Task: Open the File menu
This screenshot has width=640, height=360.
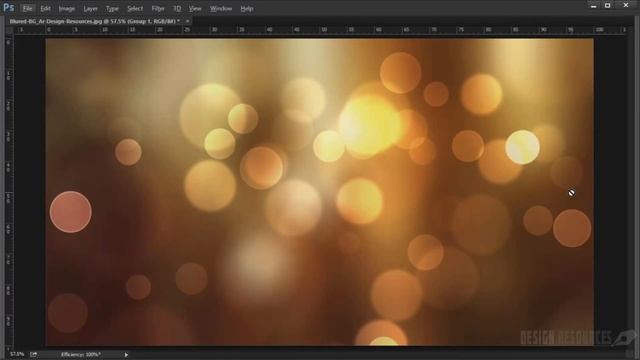Action: [27, 8]
